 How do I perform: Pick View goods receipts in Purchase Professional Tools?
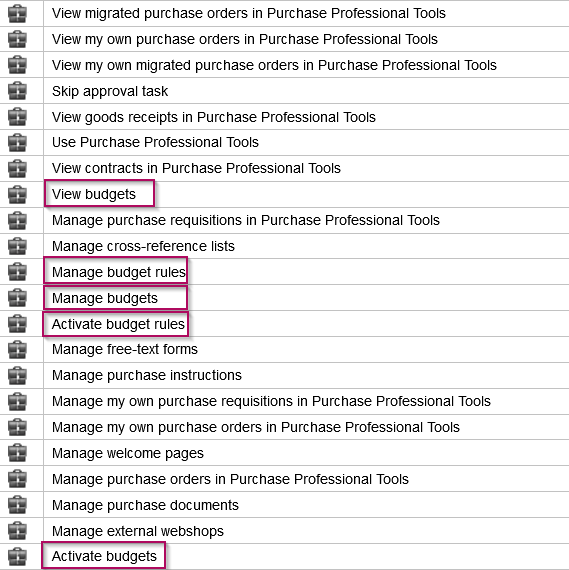click(x=214, y=117)
